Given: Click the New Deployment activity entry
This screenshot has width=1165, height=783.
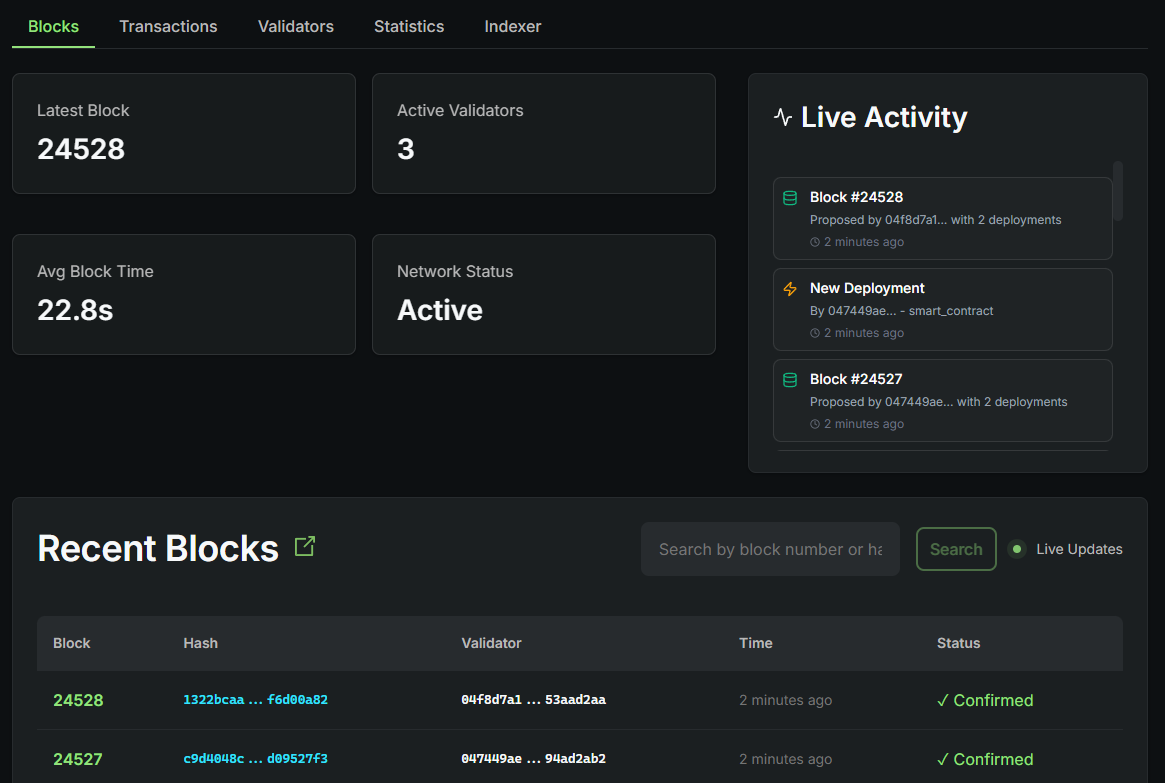Looking at the screenshot, I should click(942, 309).
